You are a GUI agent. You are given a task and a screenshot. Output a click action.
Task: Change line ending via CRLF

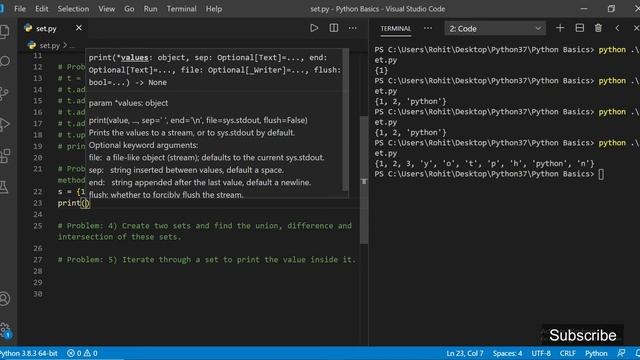point(567,353)
